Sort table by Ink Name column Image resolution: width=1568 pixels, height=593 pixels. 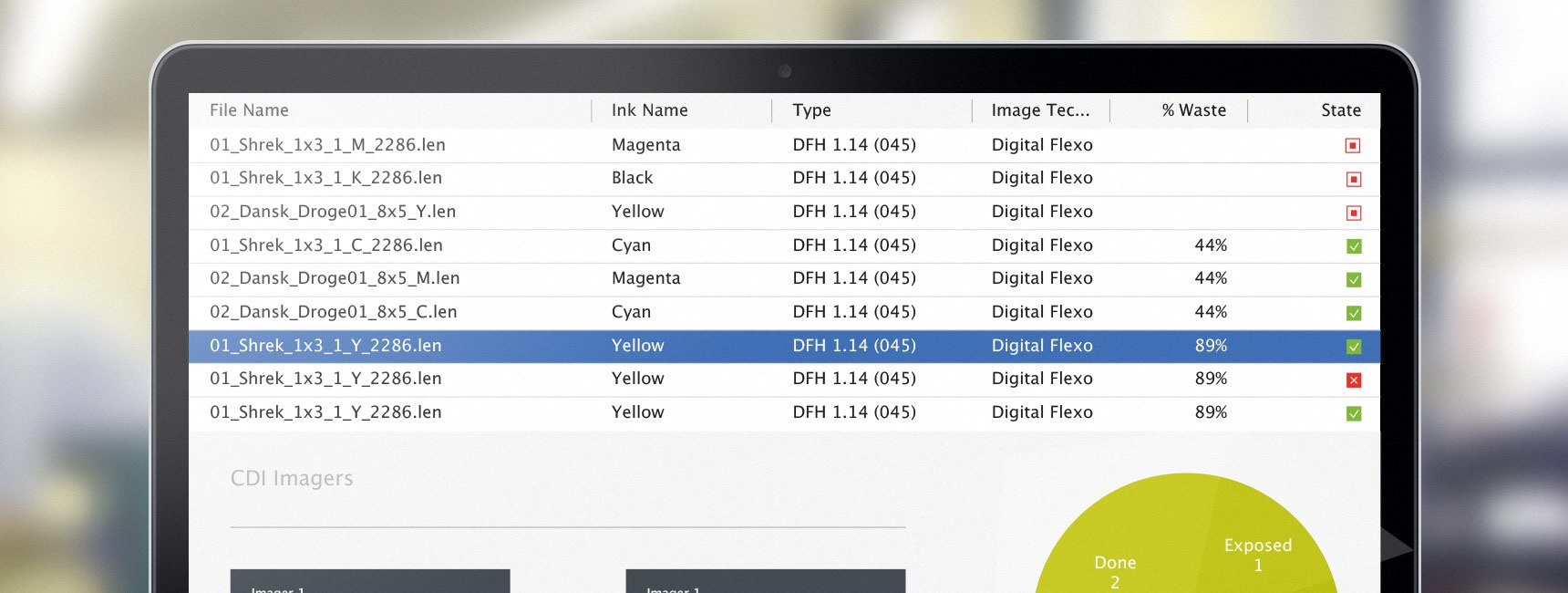pos(649,110)
